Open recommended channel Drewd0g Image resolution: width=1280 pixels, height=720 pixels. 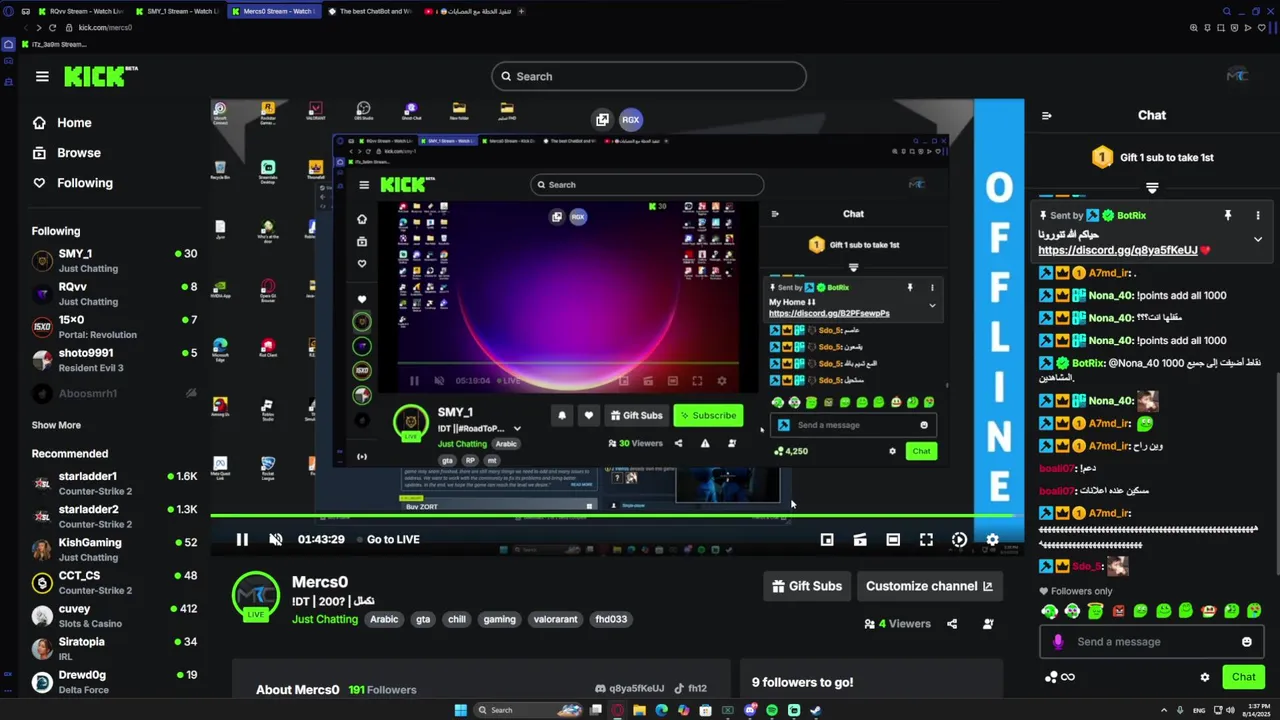coord(113,681)
